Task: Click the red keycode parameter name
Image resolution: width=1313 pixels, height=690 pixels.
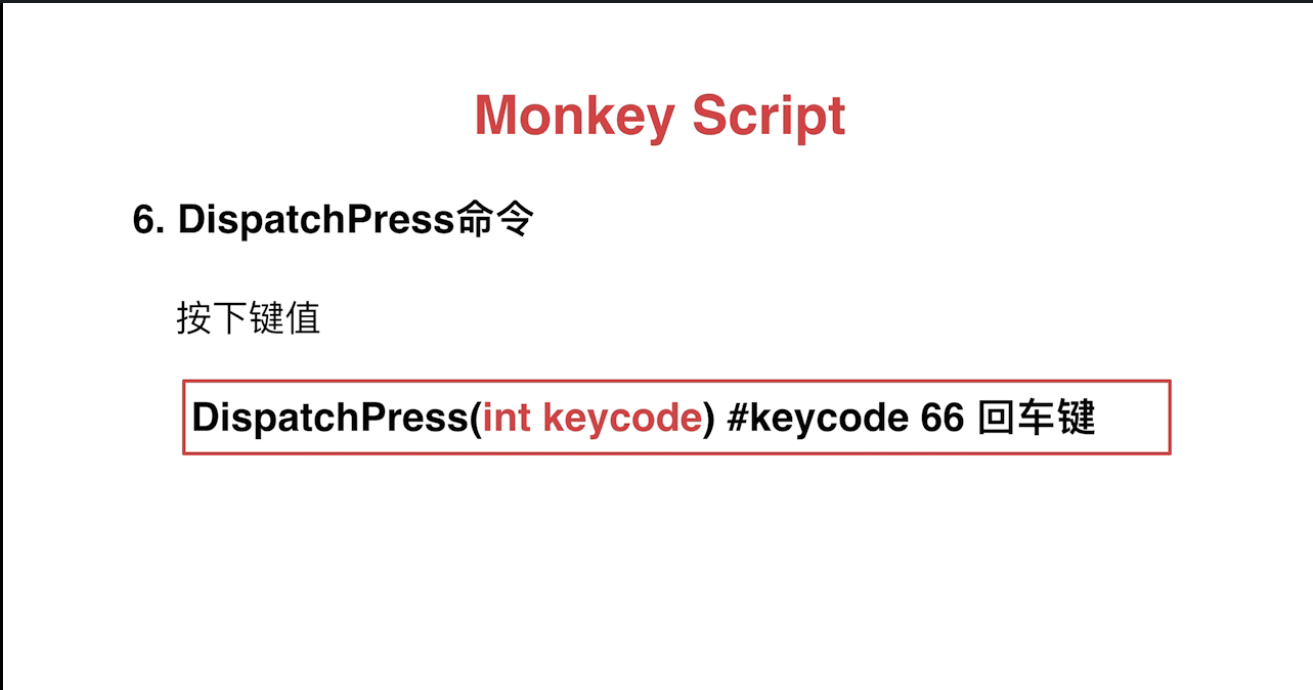Action: coord(622,419)
